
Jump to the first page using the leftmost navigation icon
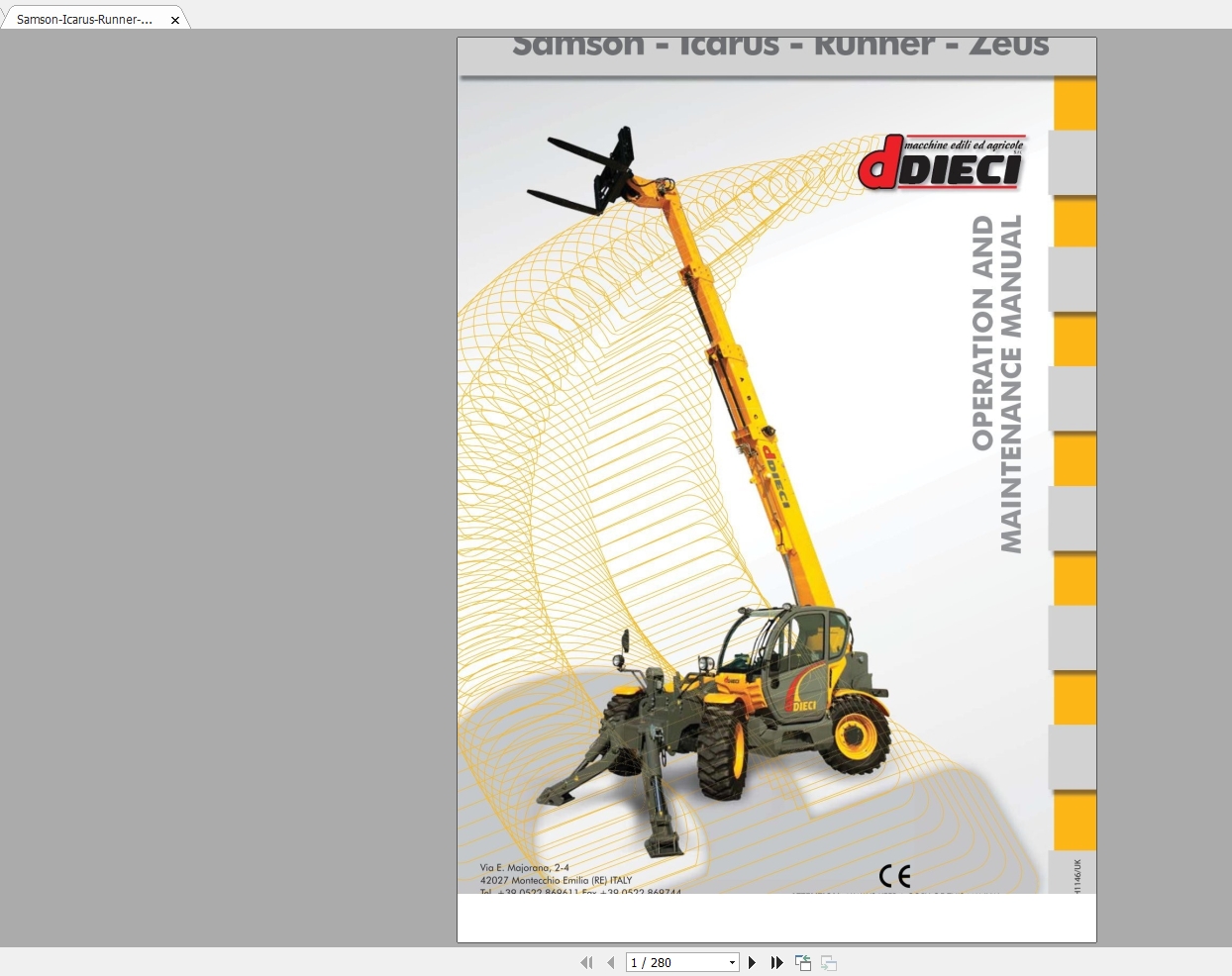pos(586,961)
